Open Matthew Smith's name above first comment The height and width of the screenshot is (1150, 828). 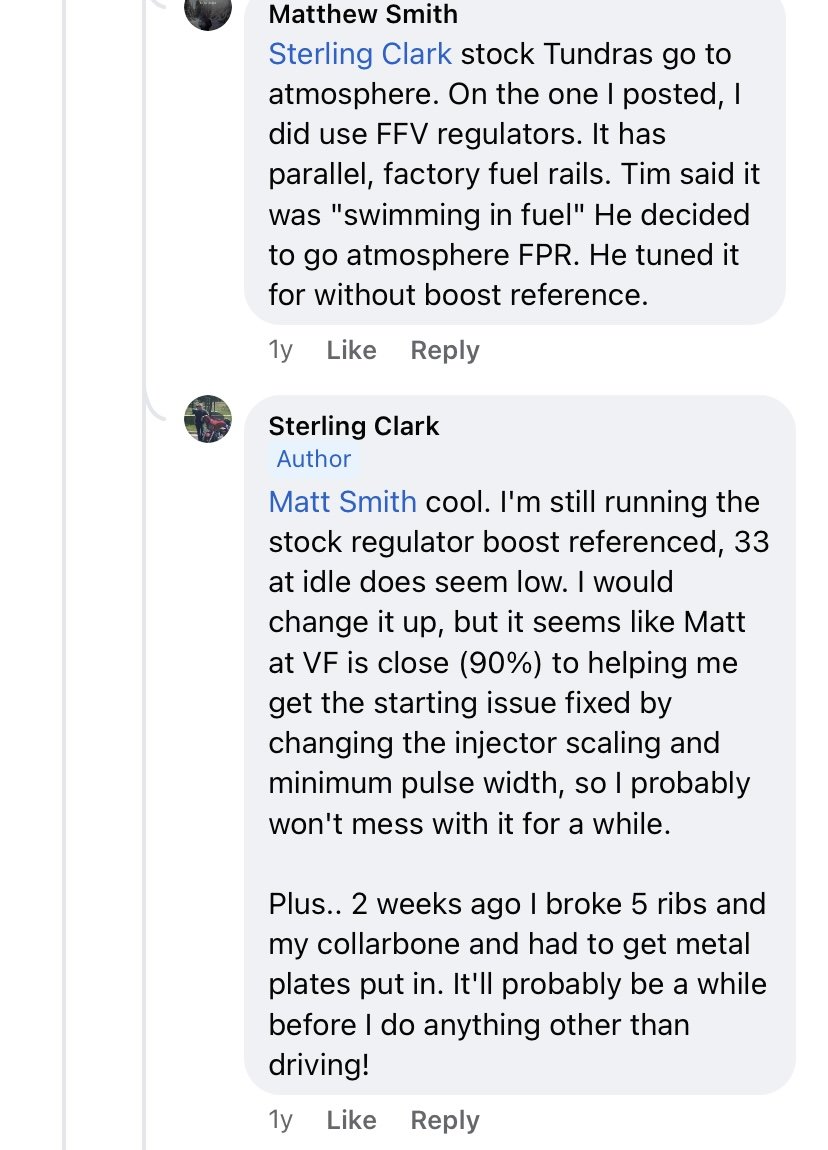click(363, 14)
